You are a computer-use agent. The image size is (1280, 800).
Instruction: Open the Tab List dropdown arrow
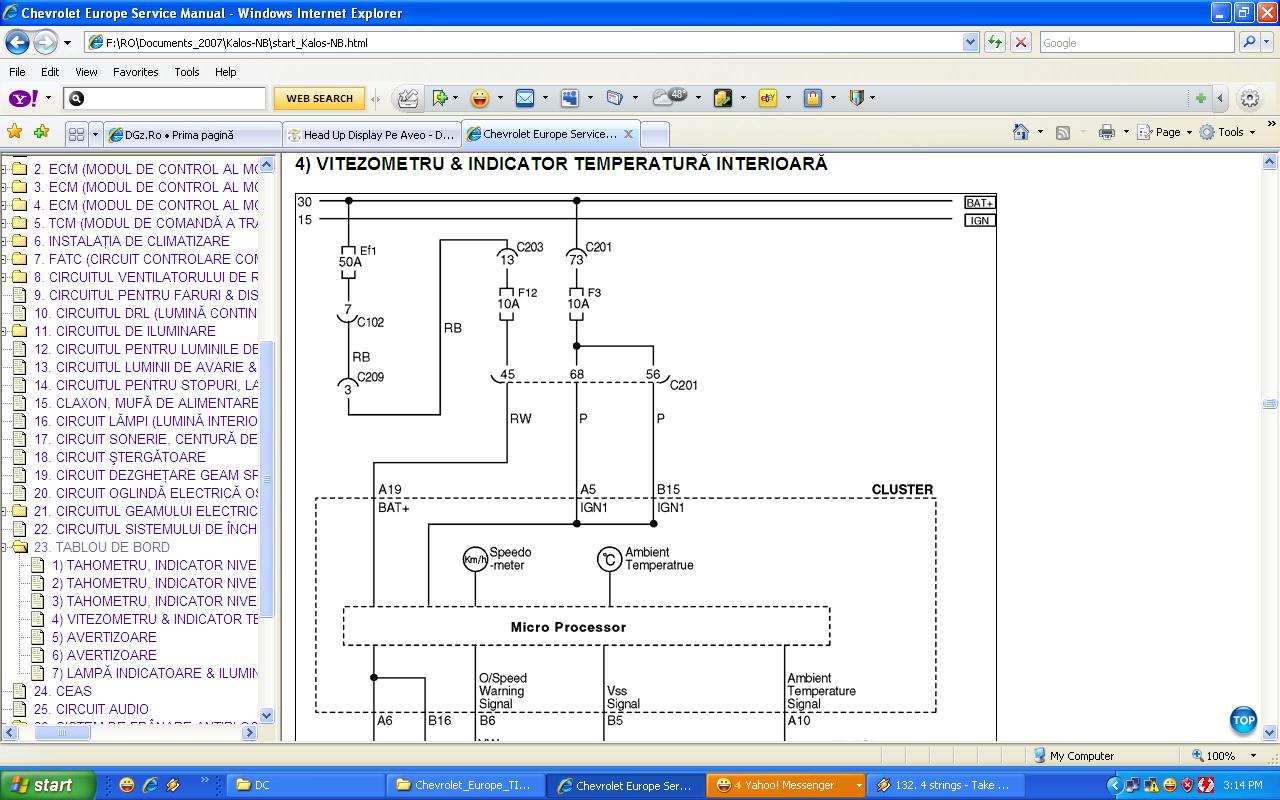click(96, 134)
